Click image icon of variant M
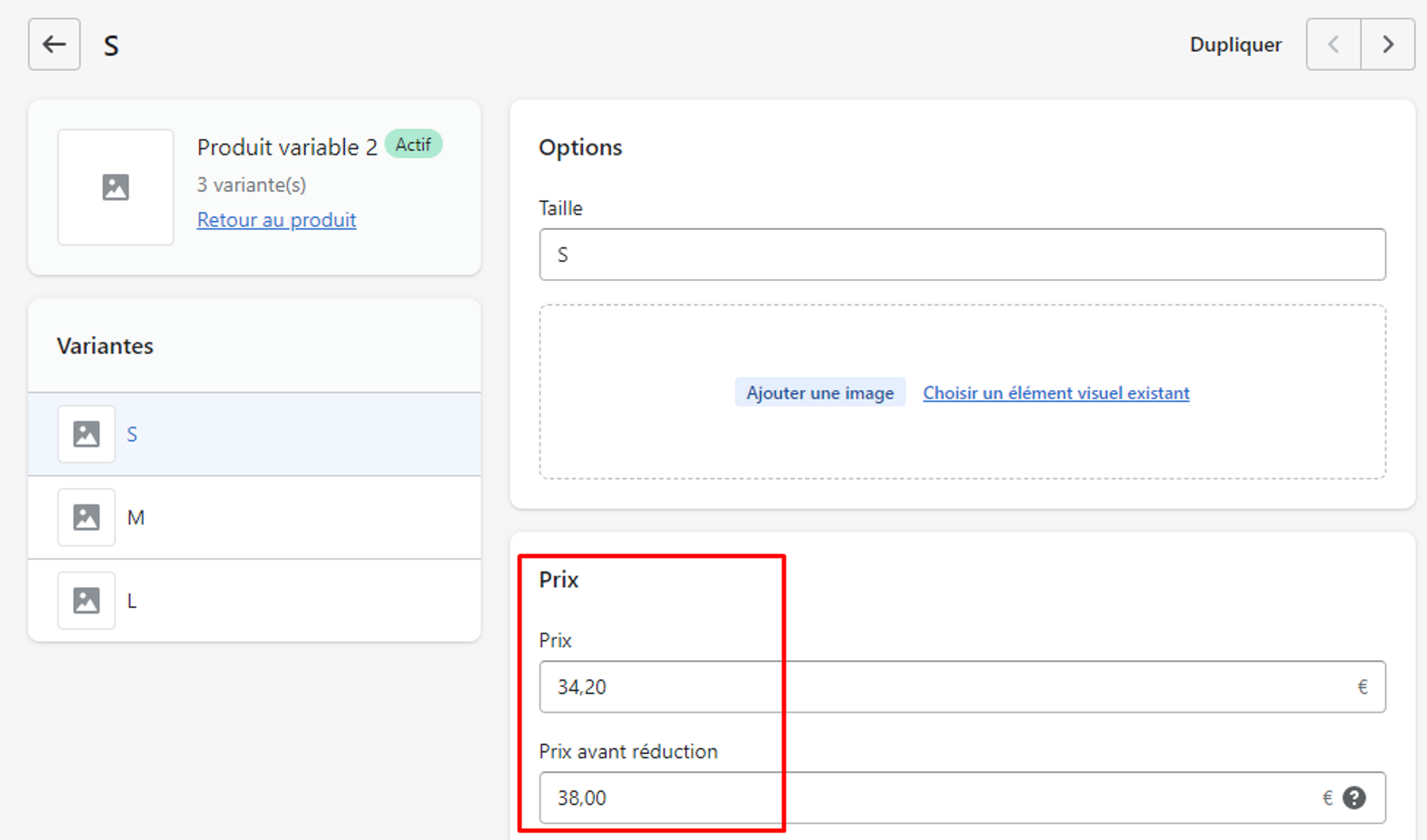Image resolution: width=1427 pixels, height=840 pixels. pos(86,517)
